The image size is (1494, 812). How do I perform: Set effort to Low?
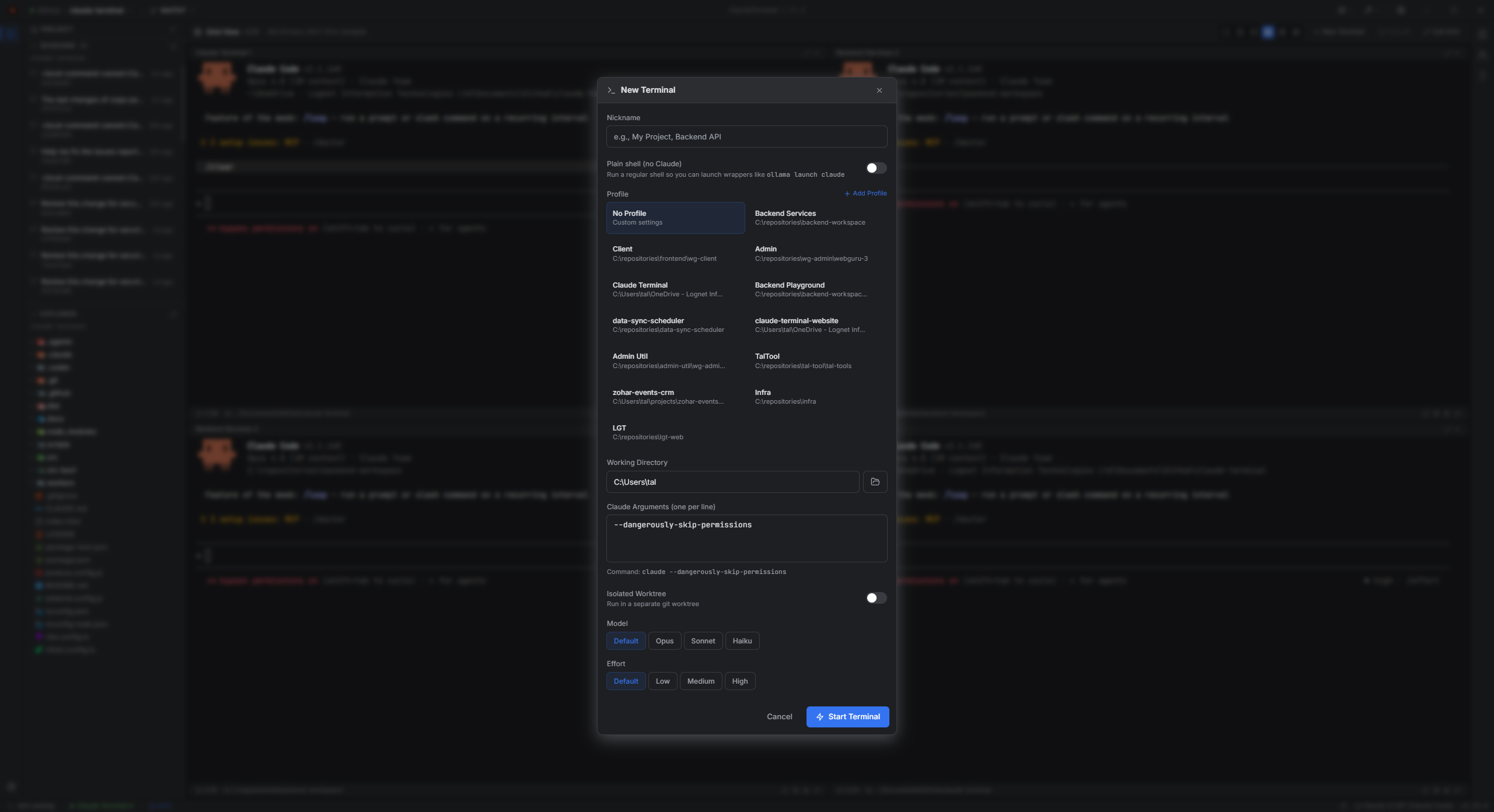662,681
